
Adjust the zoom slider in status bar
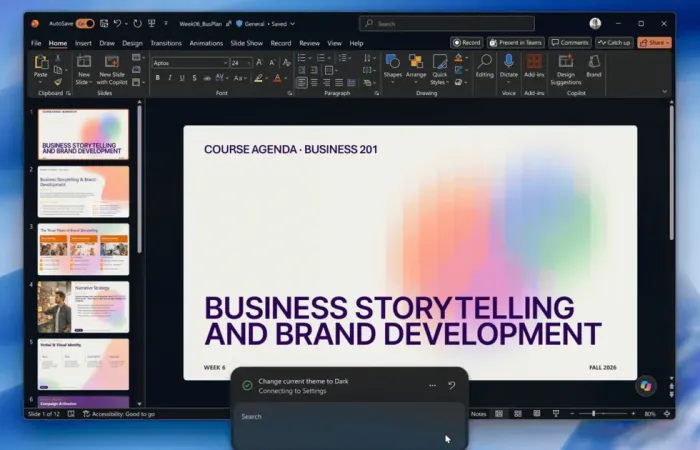point(602,414)
